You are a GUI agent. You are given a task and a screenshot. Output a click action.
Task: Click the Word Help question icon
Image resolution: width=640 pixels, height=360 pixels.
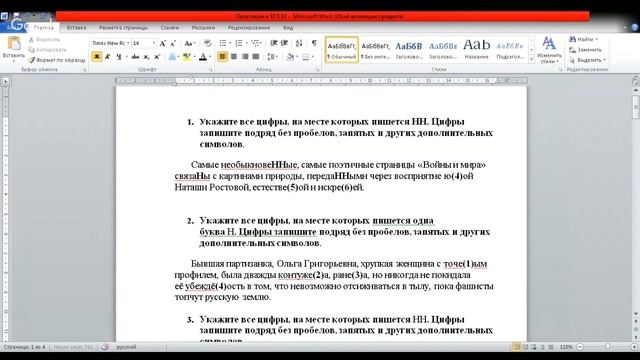pos(635,28)
